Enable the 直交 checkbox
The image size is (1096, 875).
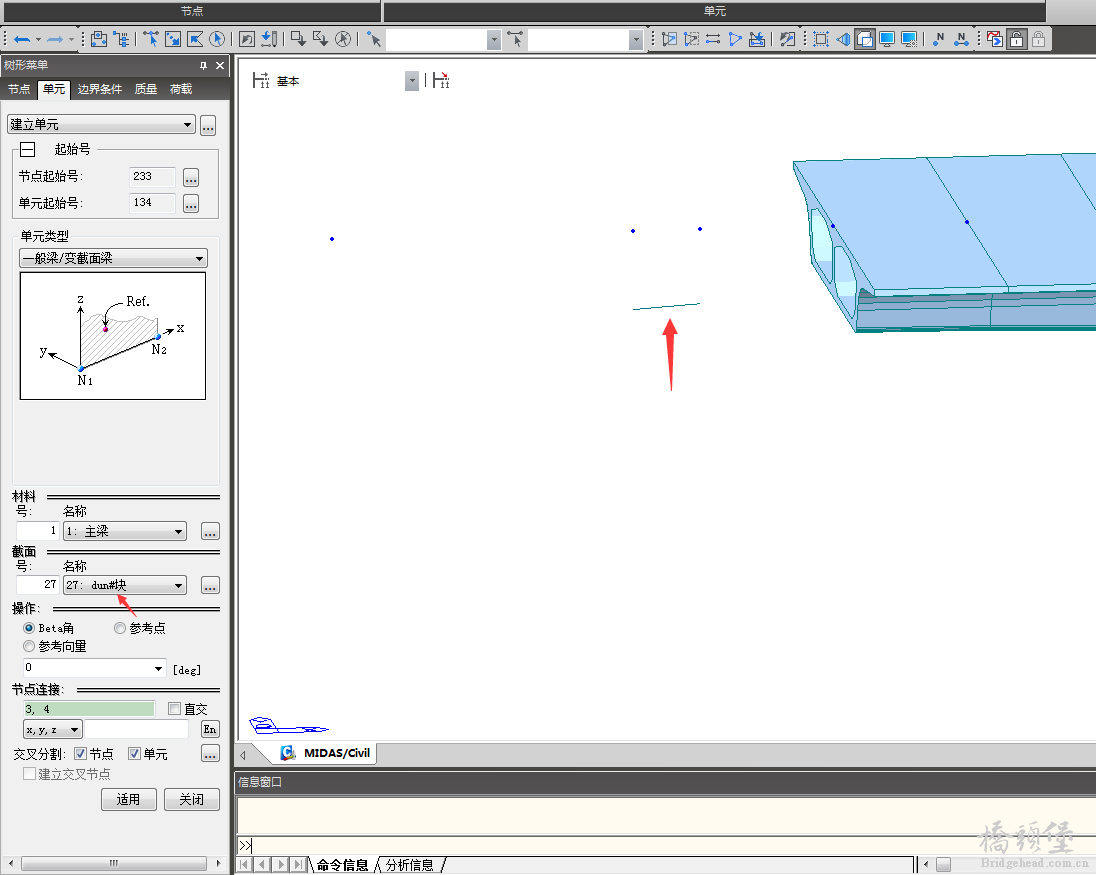click(175, 709)
